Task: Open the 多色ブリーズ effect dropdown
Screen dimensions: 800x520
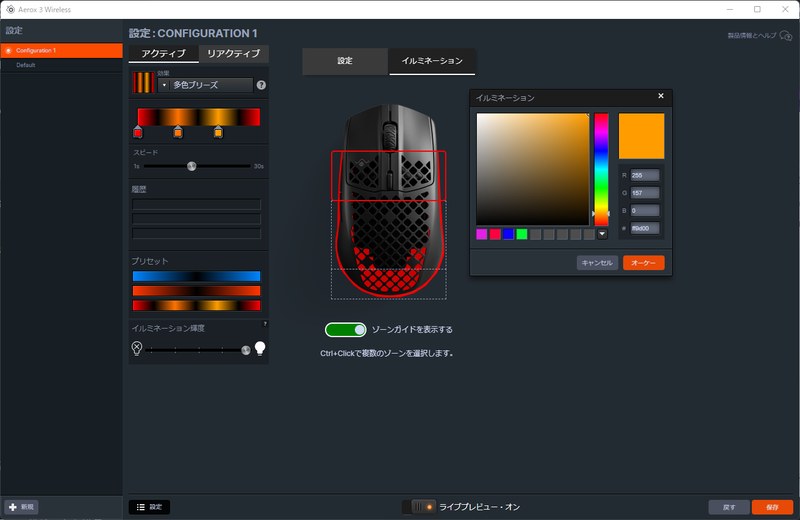Action: click(x=206, y=85)
